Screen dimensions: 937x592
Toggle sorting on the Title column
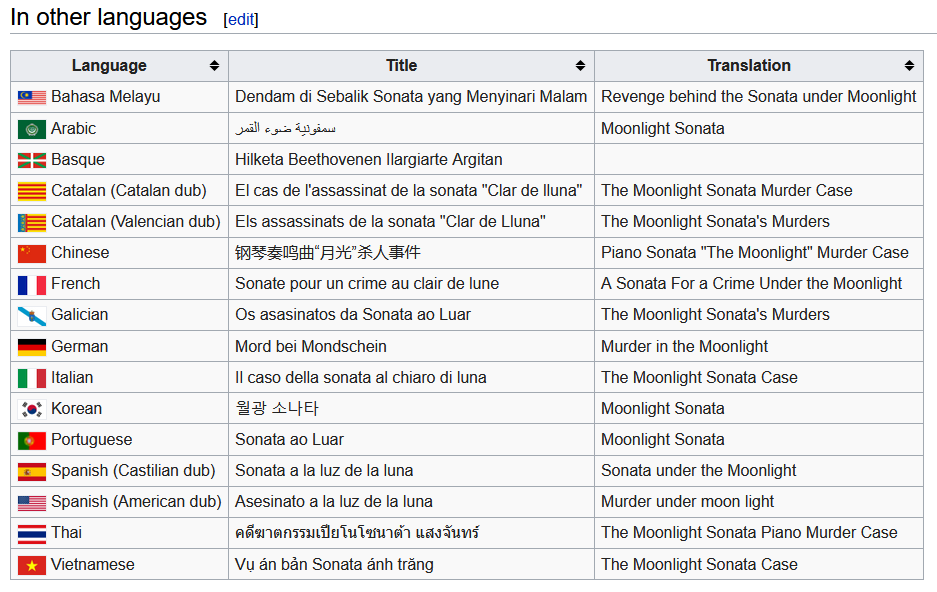point(580,65)
